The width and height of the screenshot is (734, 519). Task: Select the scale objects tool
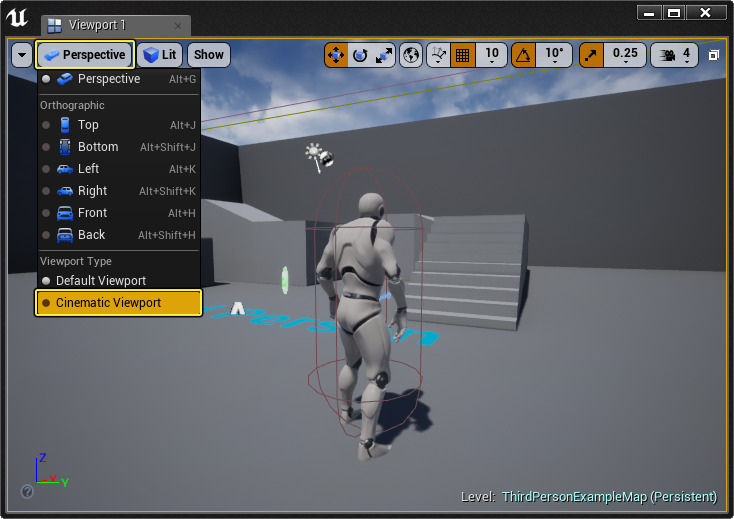pos(384,55)
